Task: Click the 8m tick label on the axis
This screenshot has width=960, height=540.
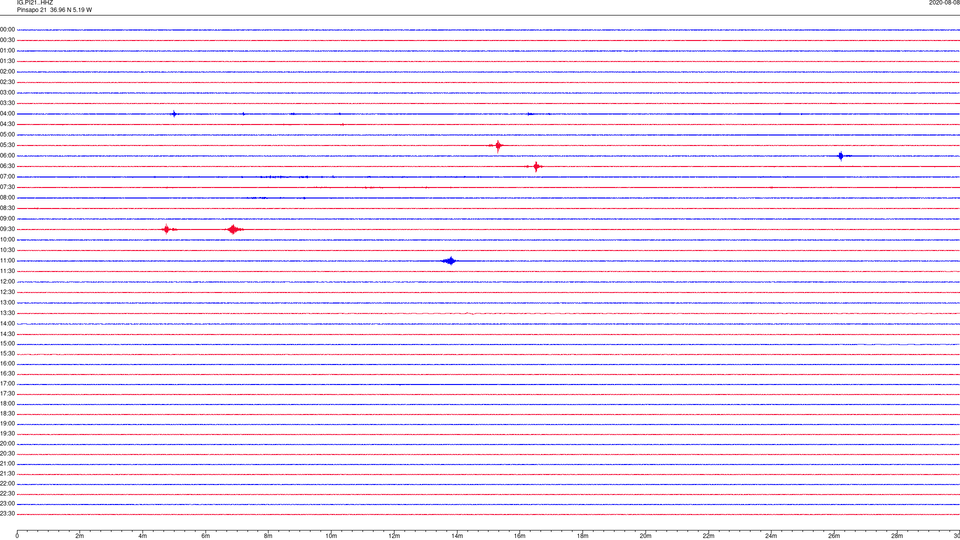Action: [x=268, y=536]
